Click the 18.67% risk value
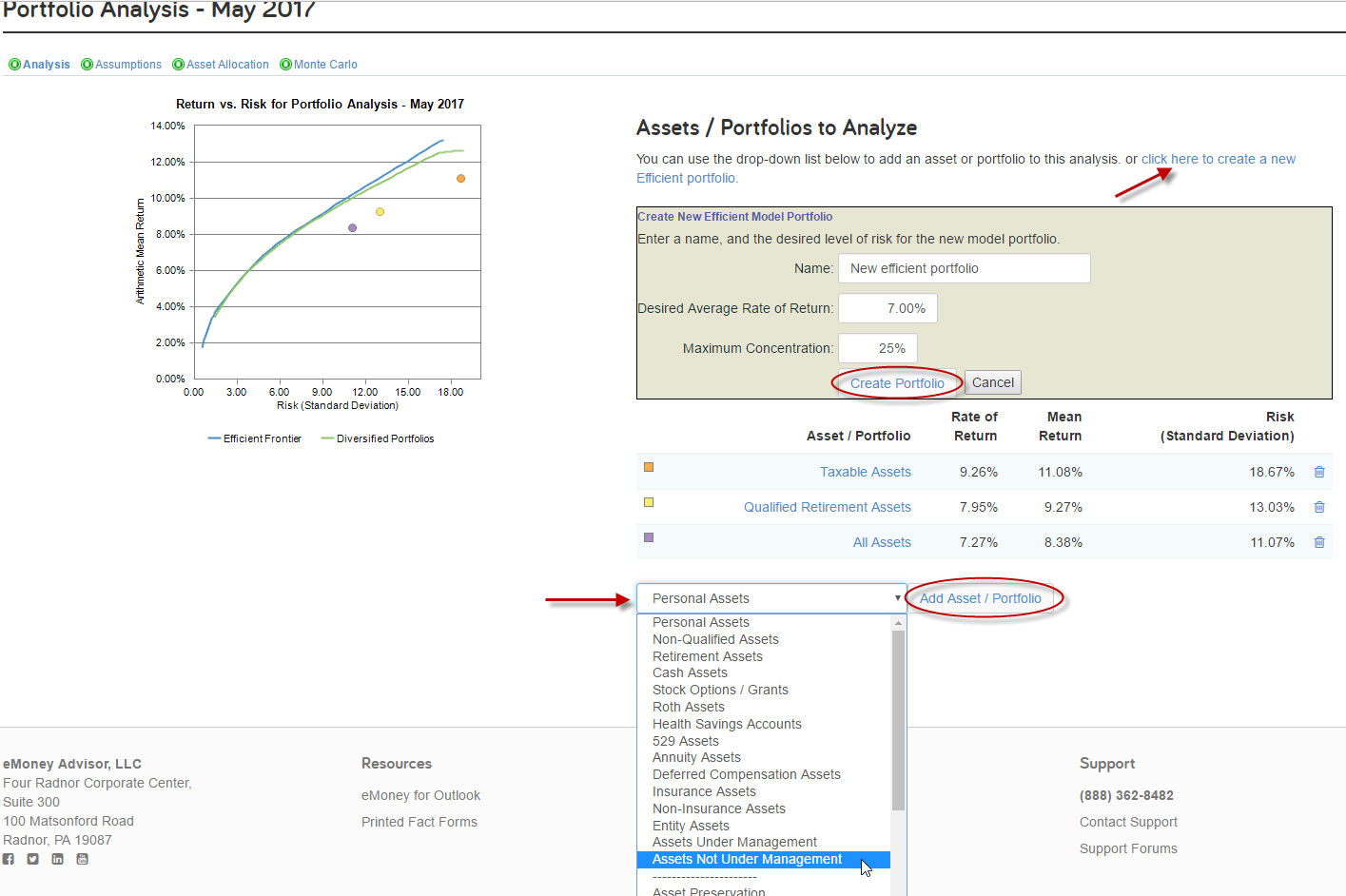Screen dimensions: 1346x896 1272,472
